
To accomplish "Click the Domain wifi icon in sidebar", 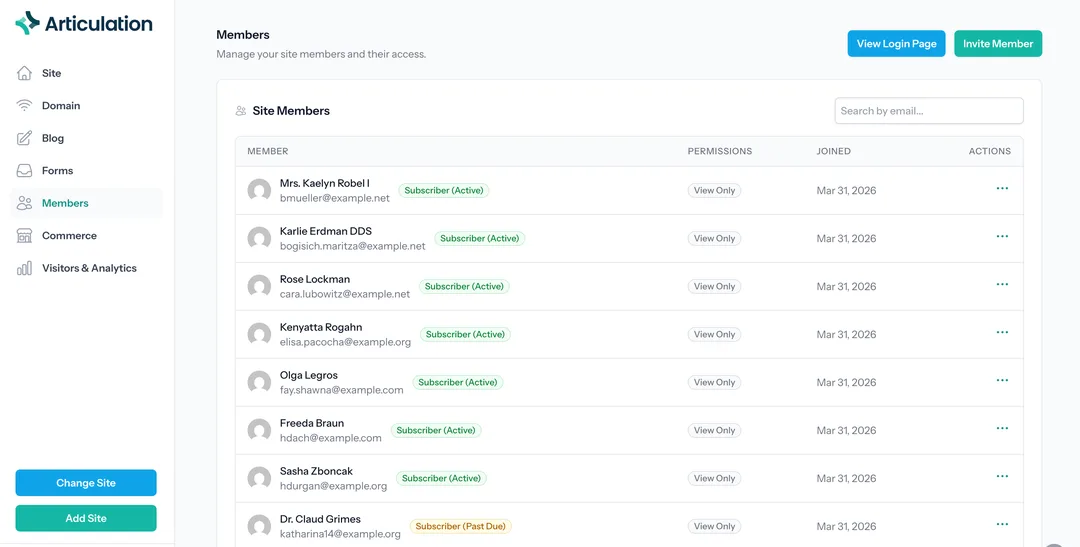I will 25,106.
